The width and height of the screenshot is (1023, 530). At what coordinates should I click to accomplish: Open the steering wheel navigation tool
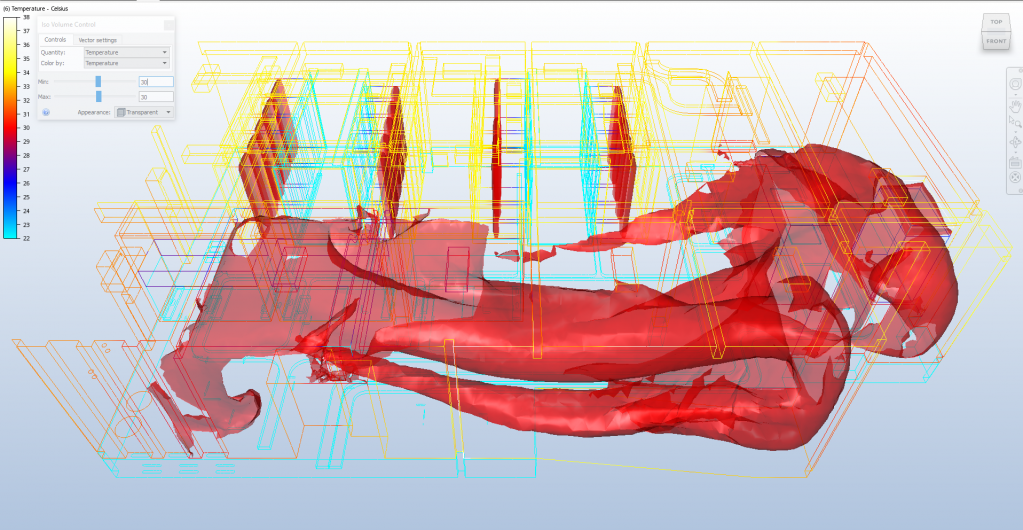click(x=1015, y=84)
